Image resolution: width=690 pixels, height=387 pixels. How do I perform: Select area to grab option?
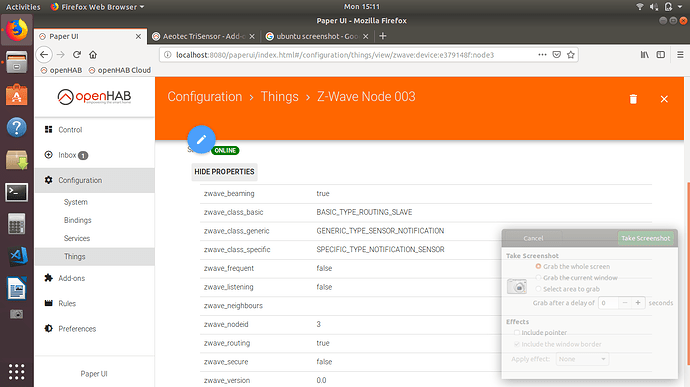point(538,289)
